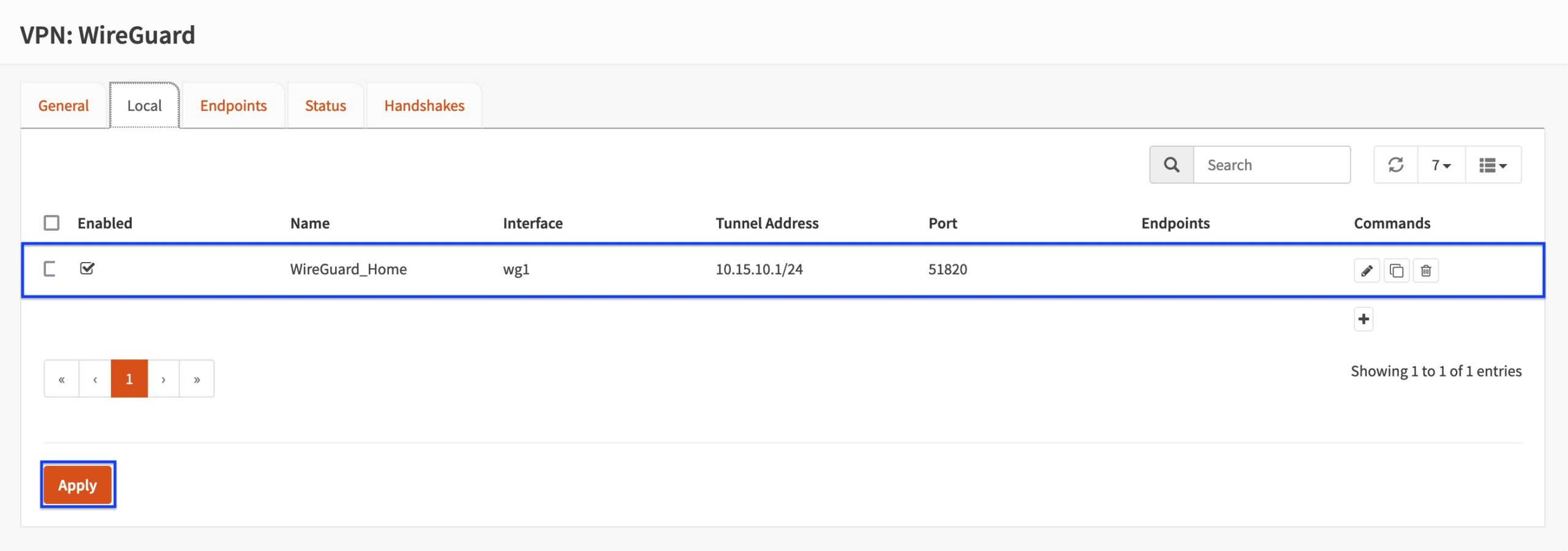This screenshot has height=551, width=1568.
Task: Go to the Status tab
Action: pyautogui.click(x=326, y=105)
